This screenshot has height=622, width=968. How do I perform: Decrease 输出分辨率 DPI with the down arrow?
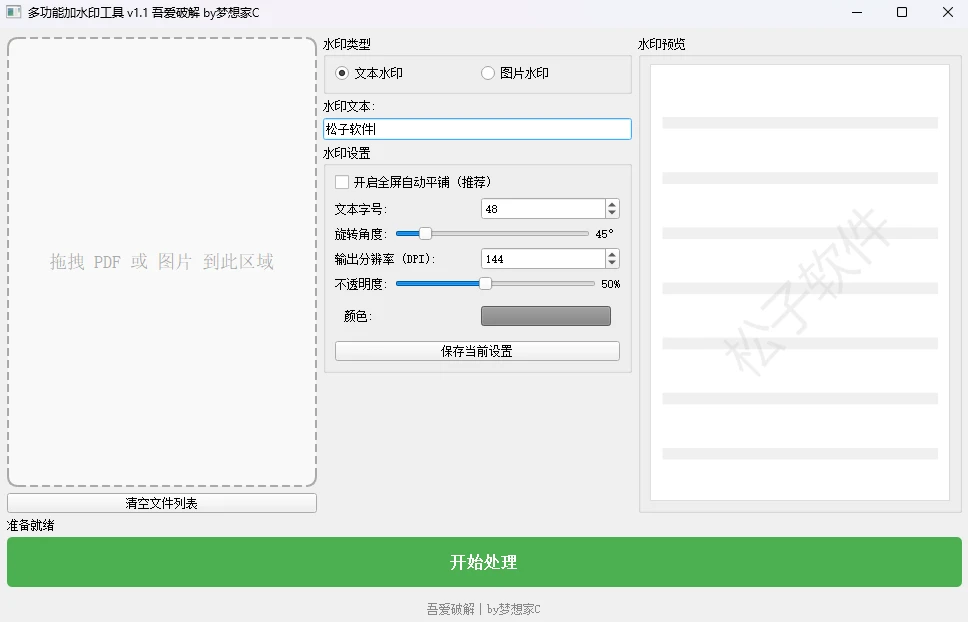(611, 263)
